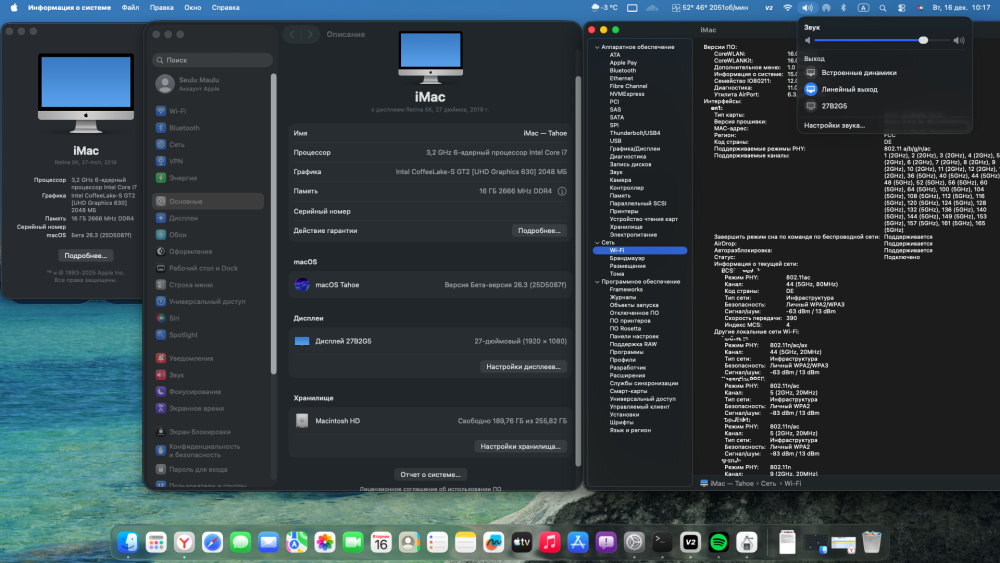This screenshot has height=563, width=1000.
Task: Open Finder from the Dock
Action: (x=128, y=543)
